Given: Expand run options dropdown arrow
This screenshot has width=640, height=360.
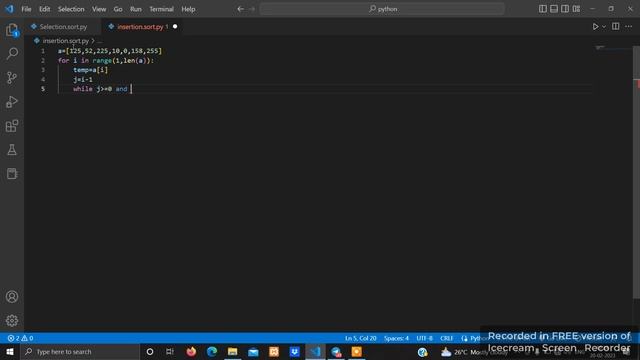Looking at the screenshot, I should [604, 27].
